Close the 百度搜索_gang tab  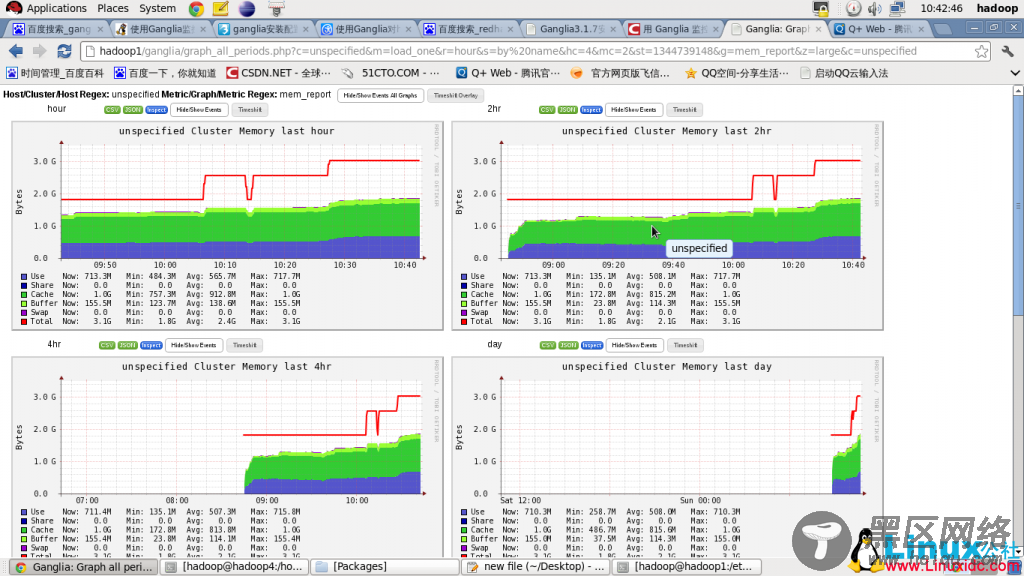coord(100,29)
